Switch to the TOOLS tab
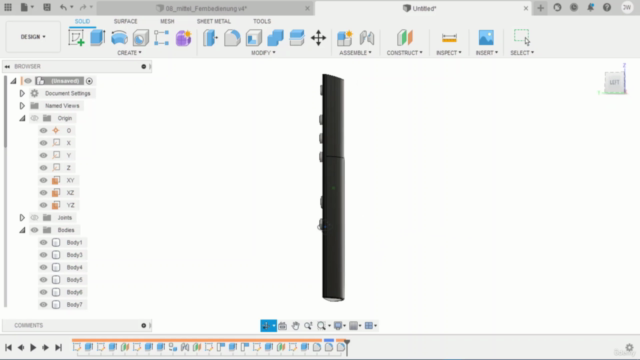The width and height of the screenshot is (640, 360). click(262, 21)
